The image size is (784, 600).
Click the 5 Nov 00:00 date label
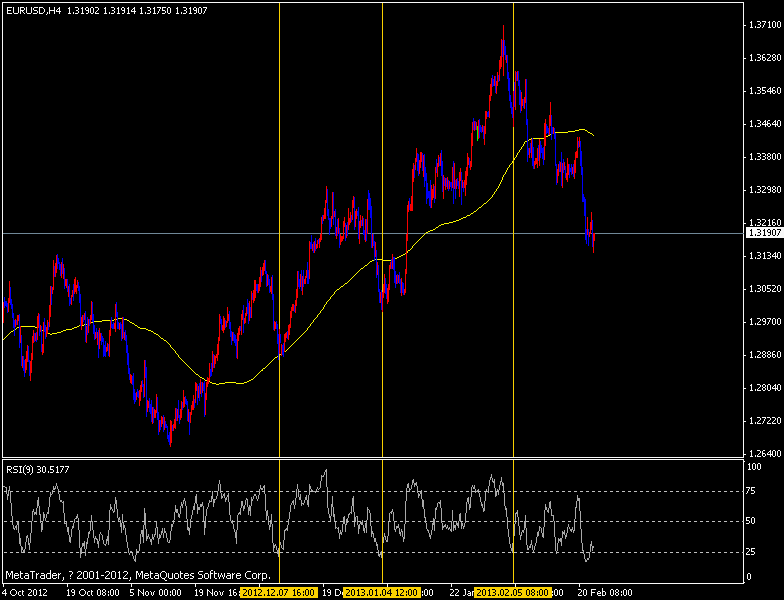point(156,593)
